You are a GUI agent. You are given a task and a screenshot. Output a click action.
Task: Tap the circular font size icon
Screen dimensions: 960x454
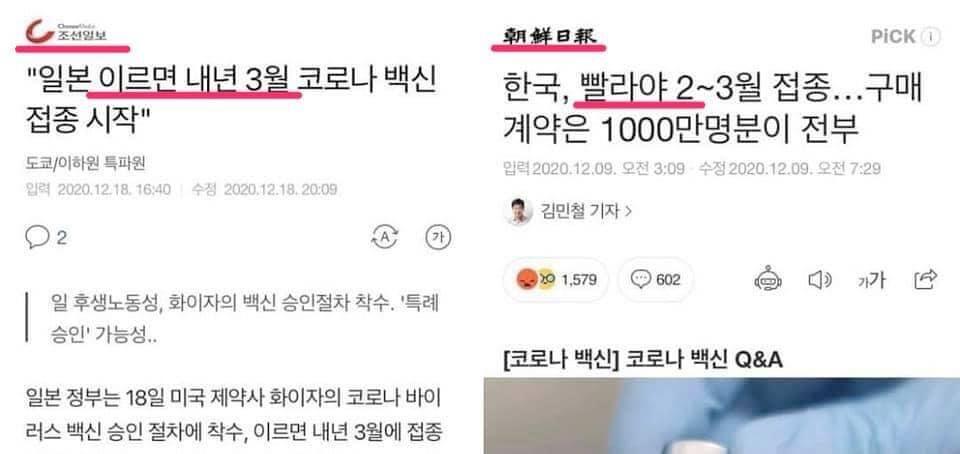(438, 238)
